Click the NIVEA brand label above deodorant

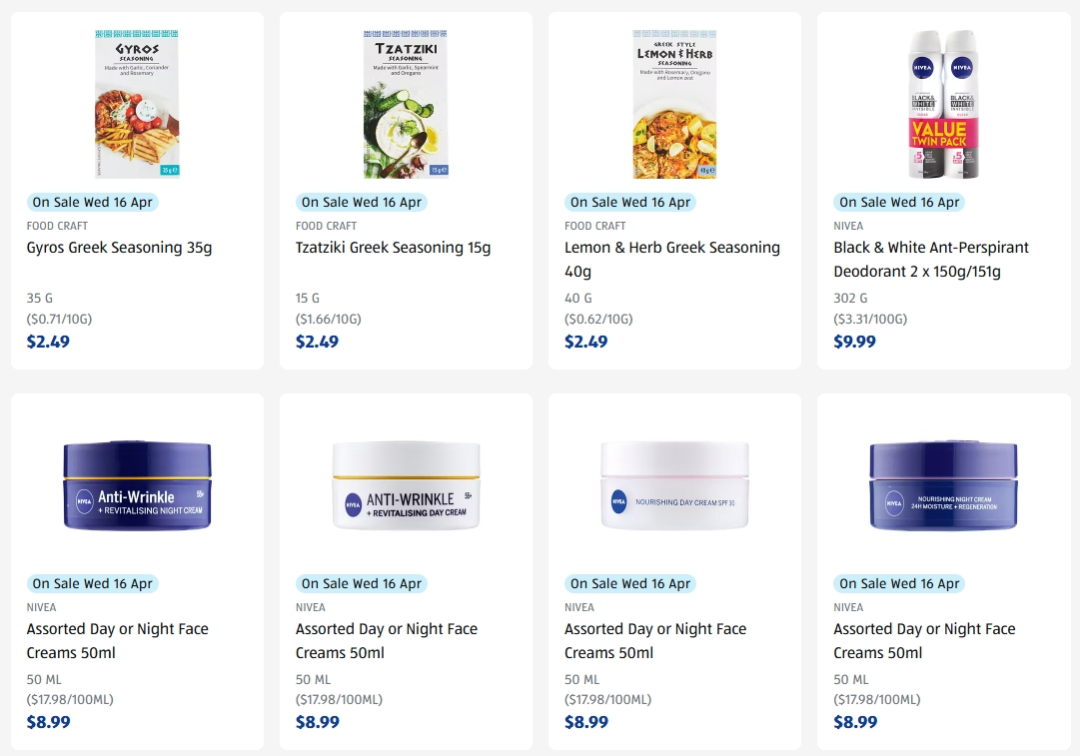[x=848, y=226]
